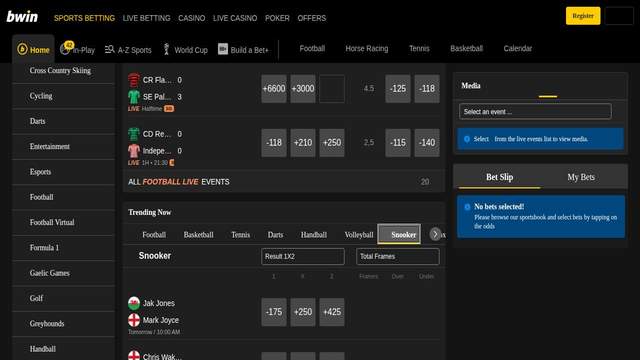Click CD Re... green jersey icon
The height and width of the screenshot is (360, 640).
pyautogui.click(x=133, y=134)
